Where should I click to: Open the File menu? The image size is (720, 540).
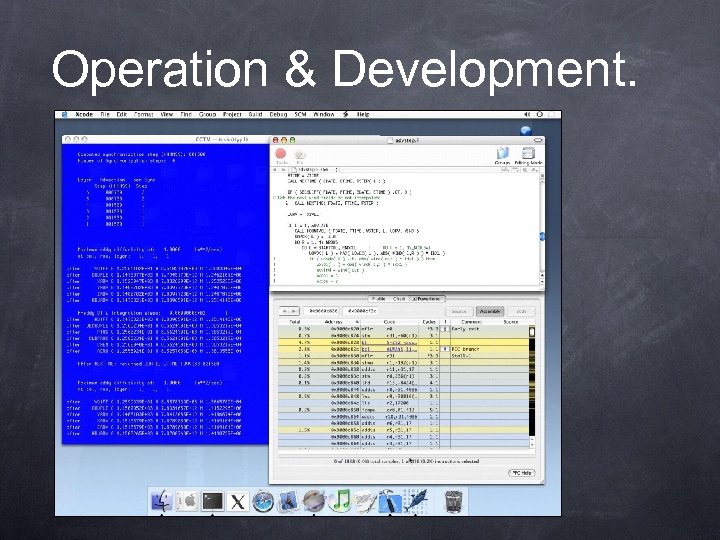(x=105, y=114)
